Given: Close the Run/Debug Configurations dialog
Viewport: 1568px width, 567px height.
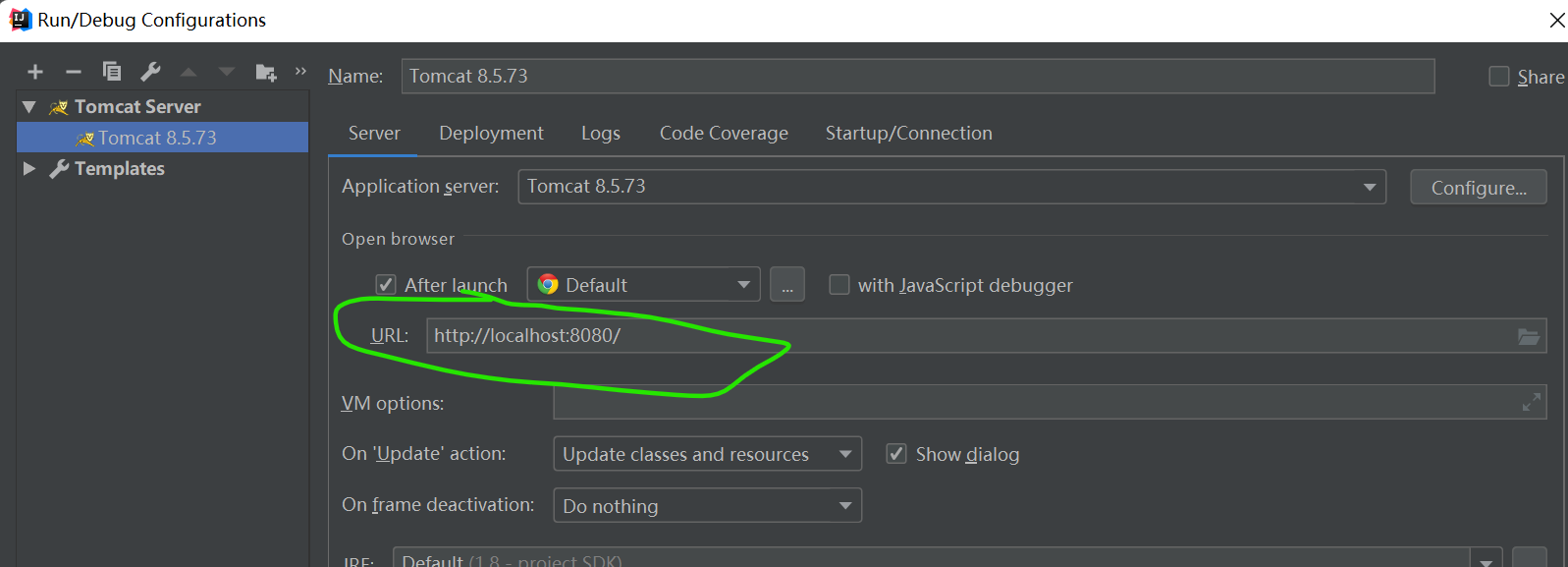Looking at the screenshot, I should pyautogui.click(x=1556, y=20).
